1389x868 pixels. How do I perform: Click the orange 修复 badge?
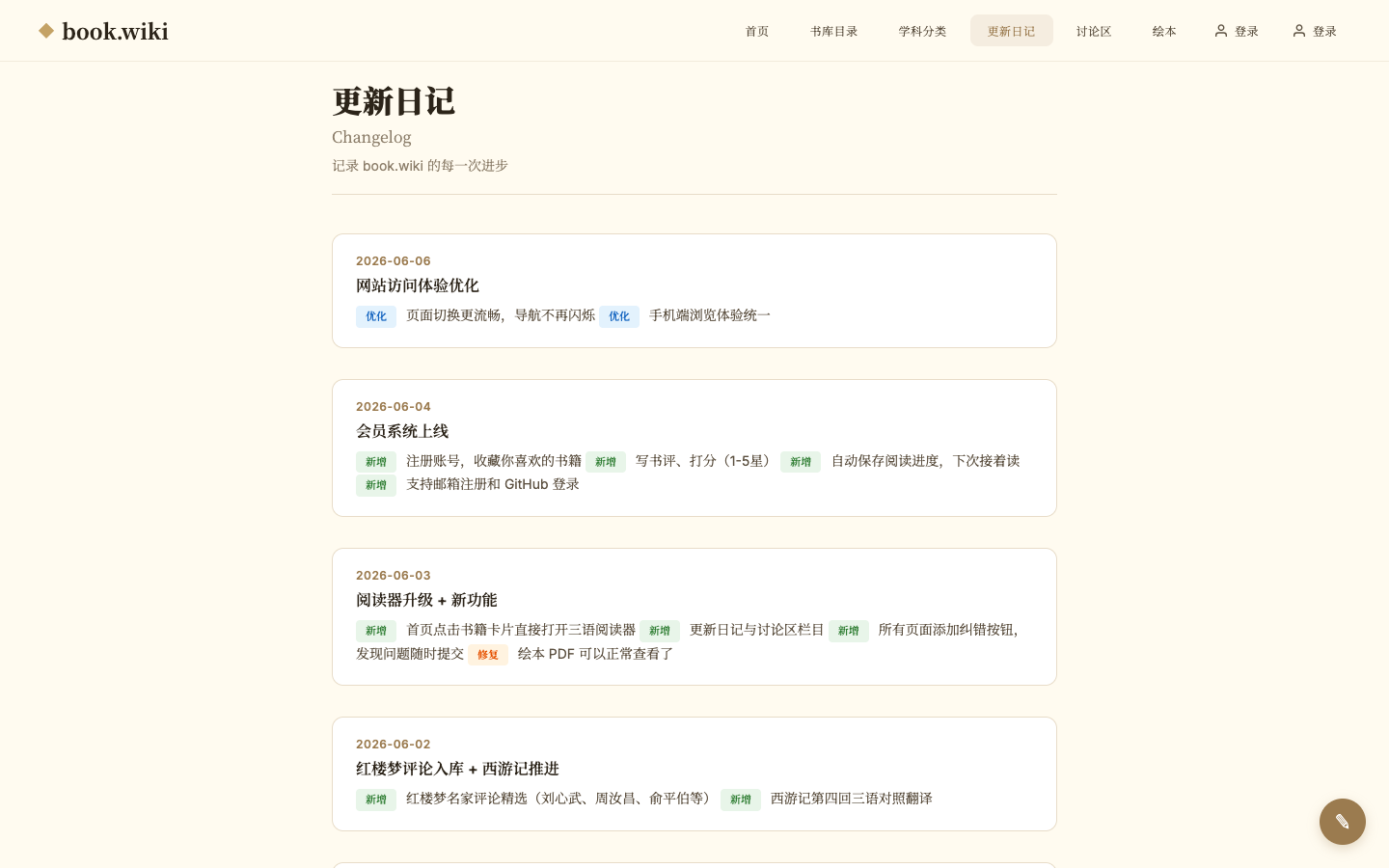(488, 655)
